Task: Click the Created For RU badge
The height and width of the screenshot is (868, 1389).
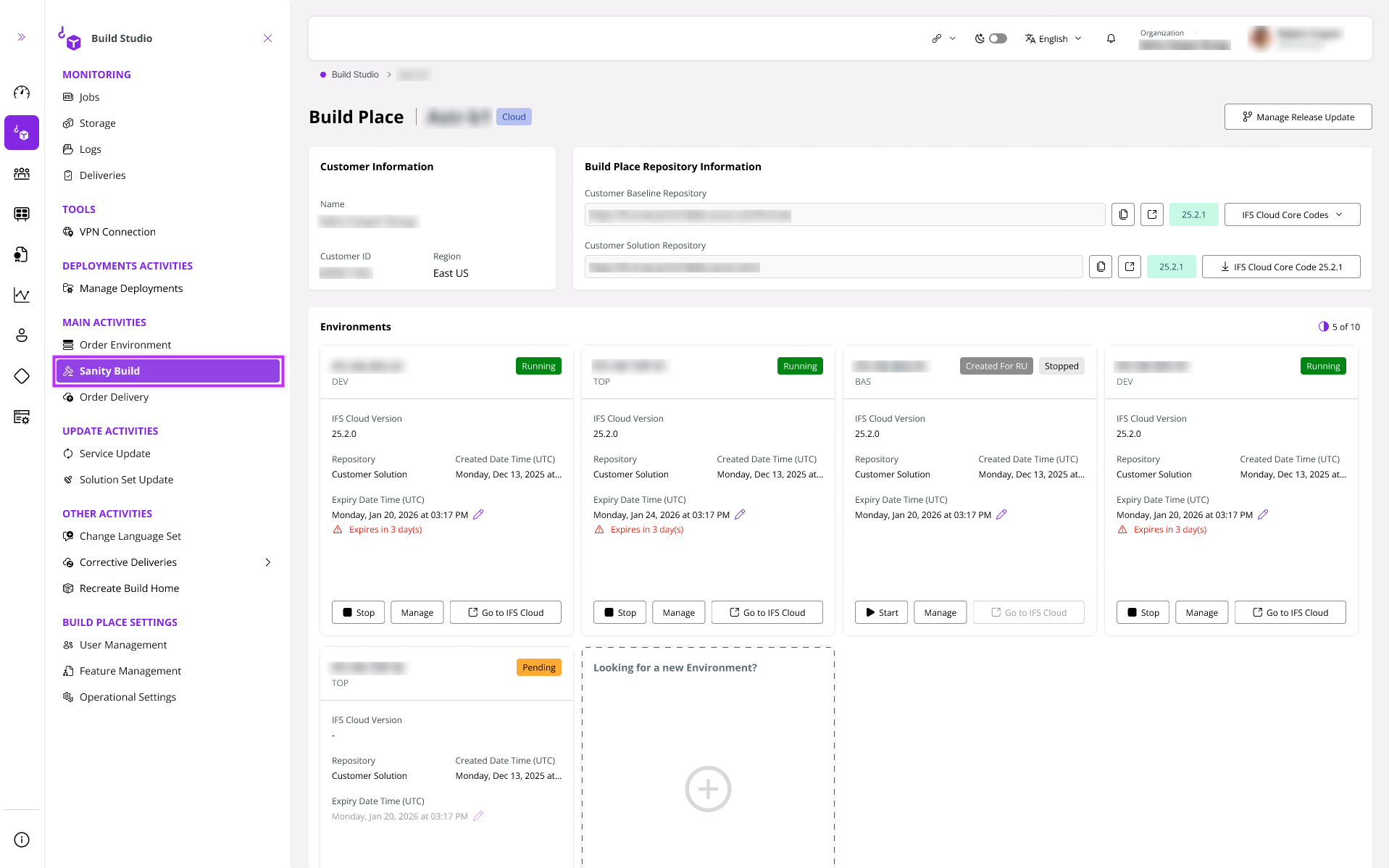Action: click(x=996, y=366)
